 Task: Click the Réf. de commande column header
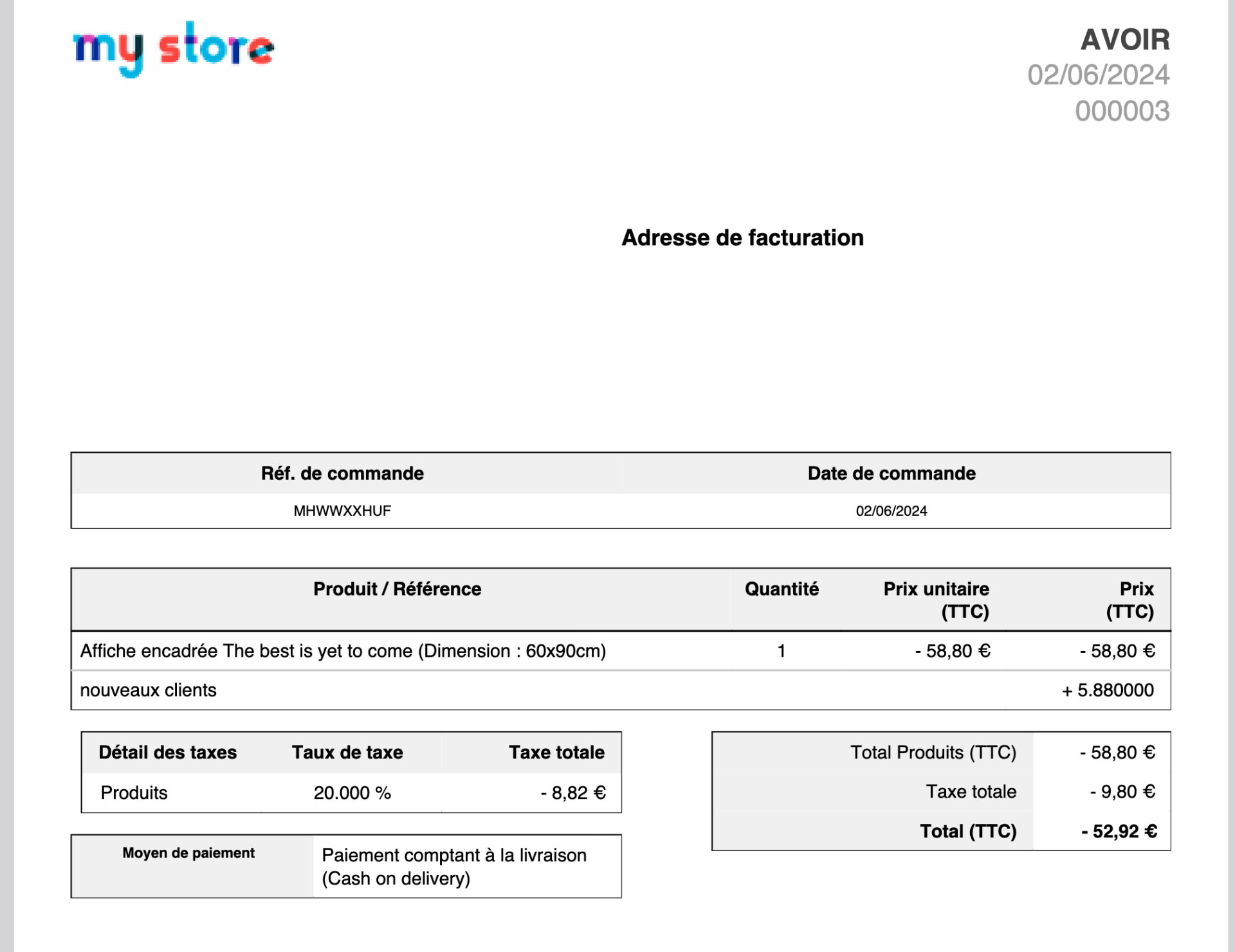coord(342,473)
